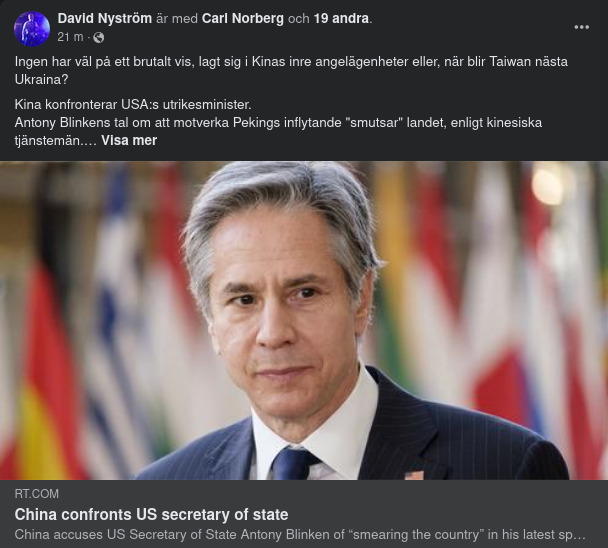Screen dimensions: 608x548
Task: Expand the tagged list via 19 andra
Action: click(341, 19)
